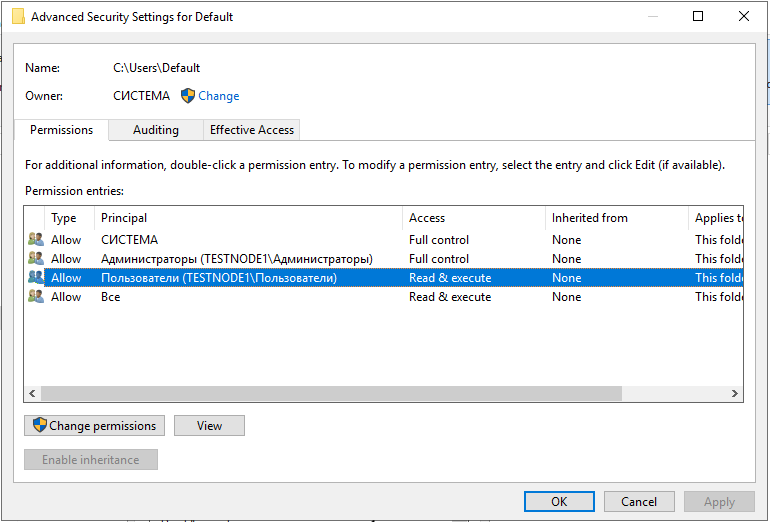Open the Effective Access tab
This screenshot has width=770, height=522.
click(x=251, y=130)
